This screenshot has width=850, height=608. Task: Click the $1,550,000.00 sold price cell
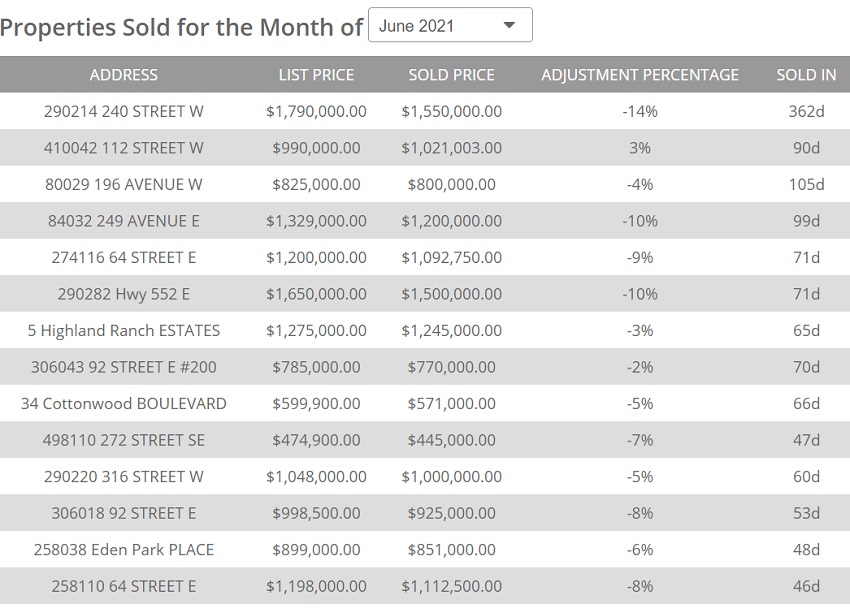451,111
